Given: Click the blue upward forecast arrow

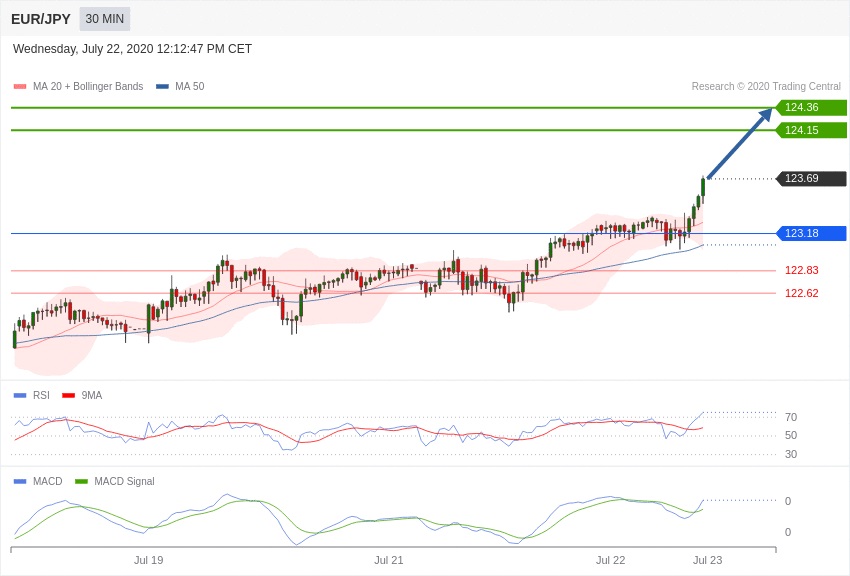Looking at the screenshot, I should point(740,144).
